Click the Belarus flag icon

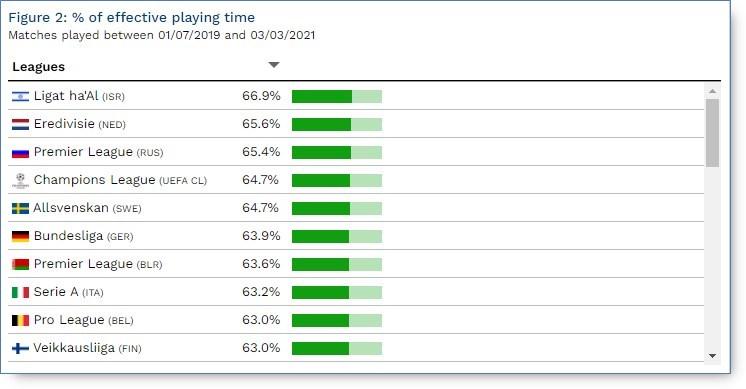click(x=20, y=264)
